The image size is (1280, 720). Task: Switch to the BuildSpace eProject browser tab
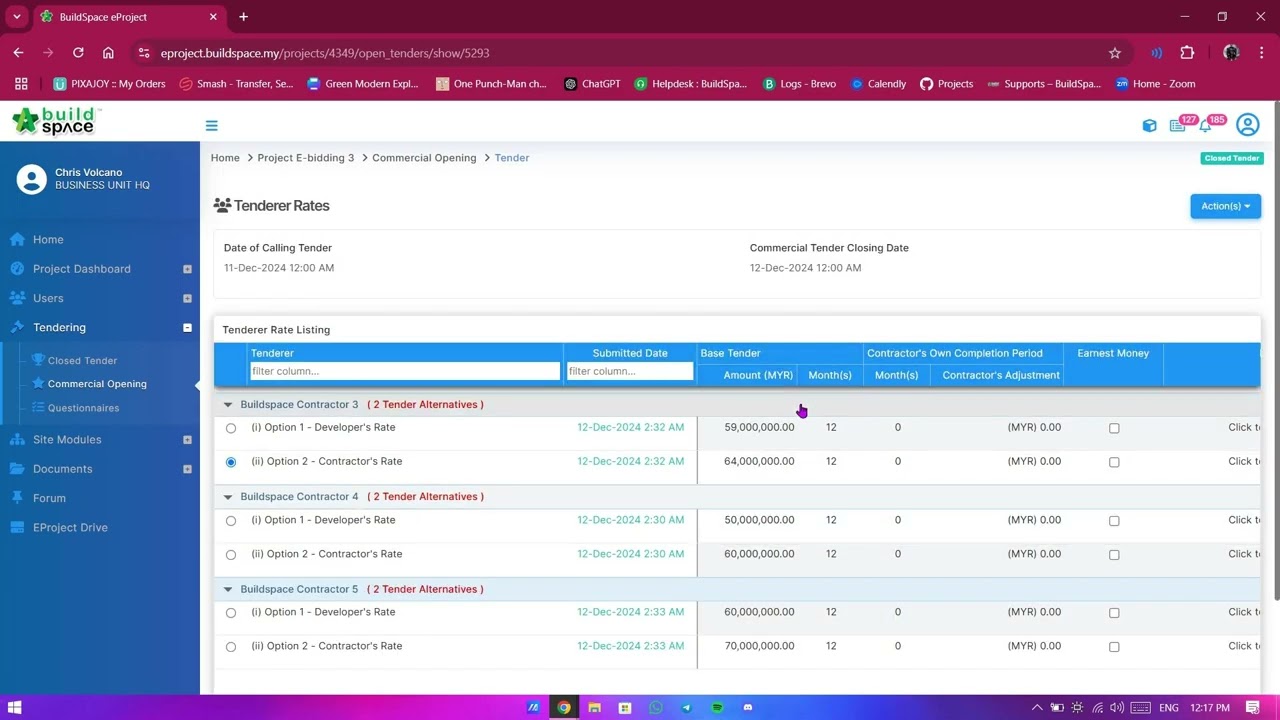click(128, 17)
